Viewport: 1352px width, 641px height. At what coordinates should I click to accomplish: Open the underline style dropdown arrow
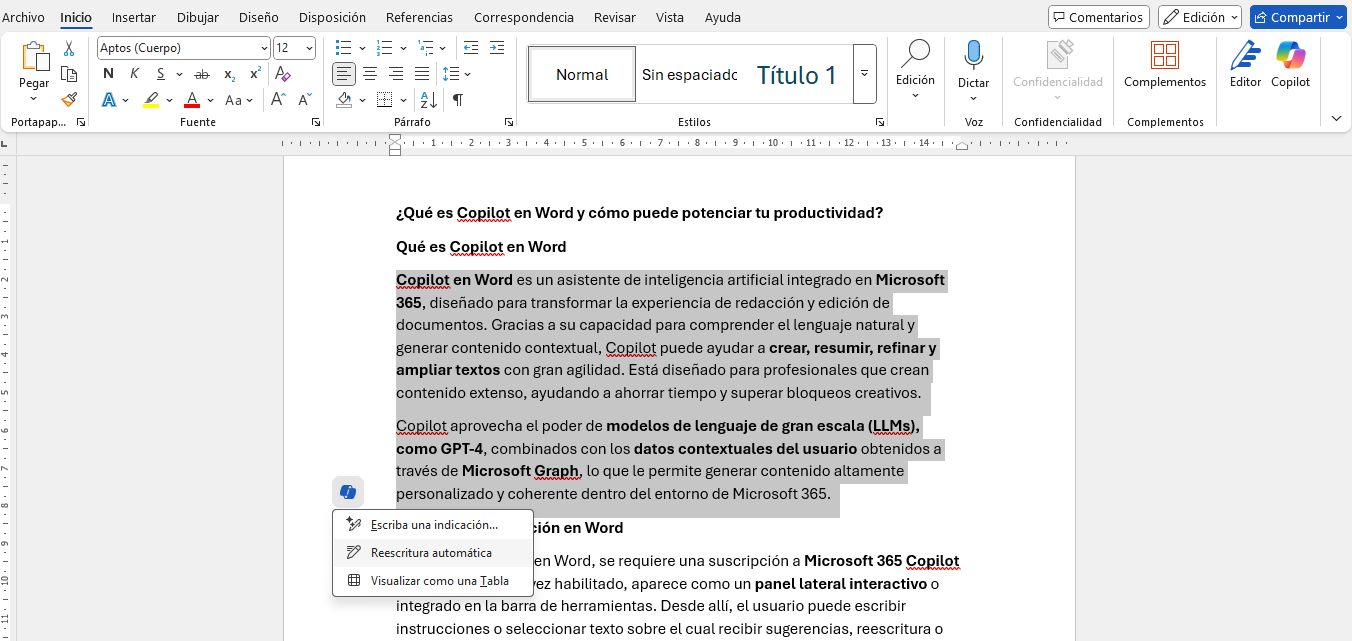tap(179, 74)
